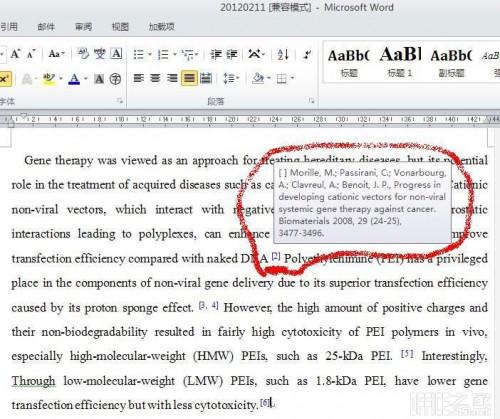The width and height of the screenshot is (500, 419).
Task: Click the Numbering list icon
Action: click(x=163, y=54)
